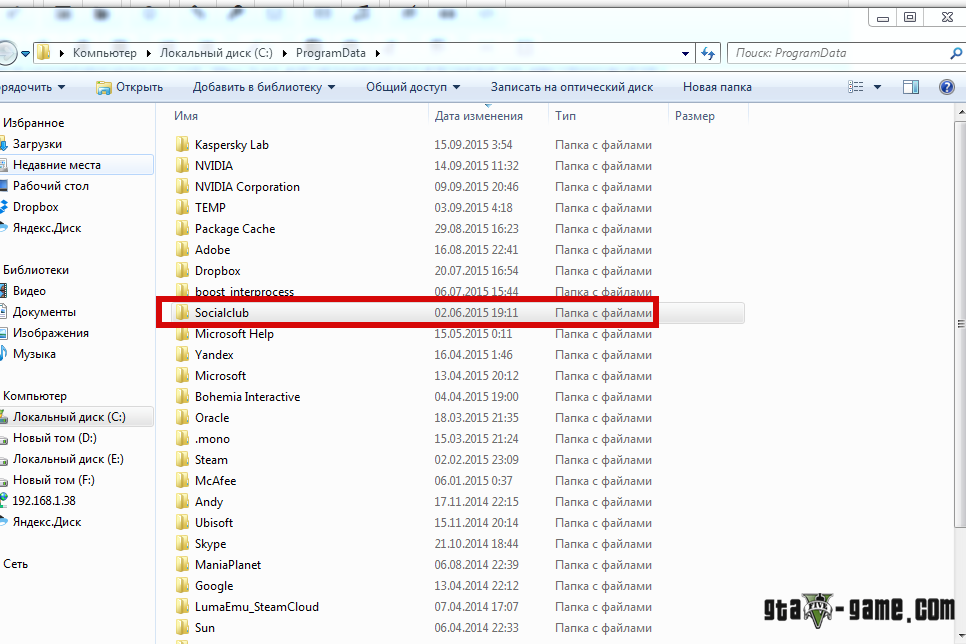Viewport: 966px width, 644px height.
Task: Select Локальный диск (E:) in sidebar
Action: [x=68, y=459]
